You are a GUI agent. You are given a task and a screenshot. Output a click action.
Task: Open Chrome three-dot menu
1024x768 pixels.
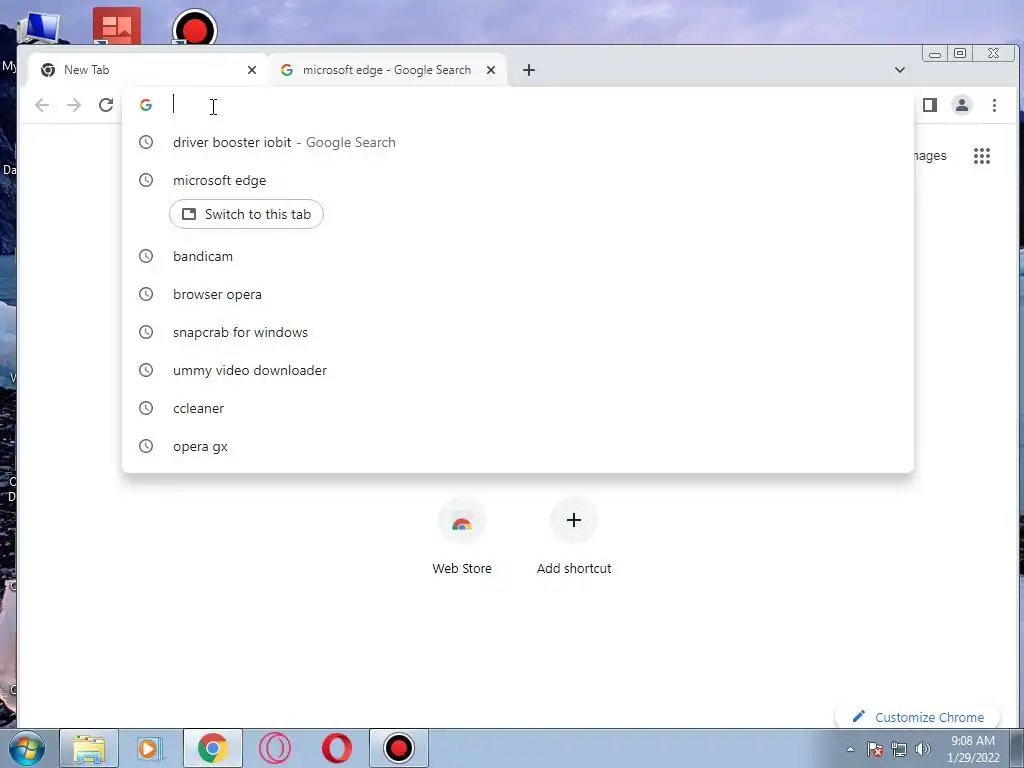(x=994, y=105)
